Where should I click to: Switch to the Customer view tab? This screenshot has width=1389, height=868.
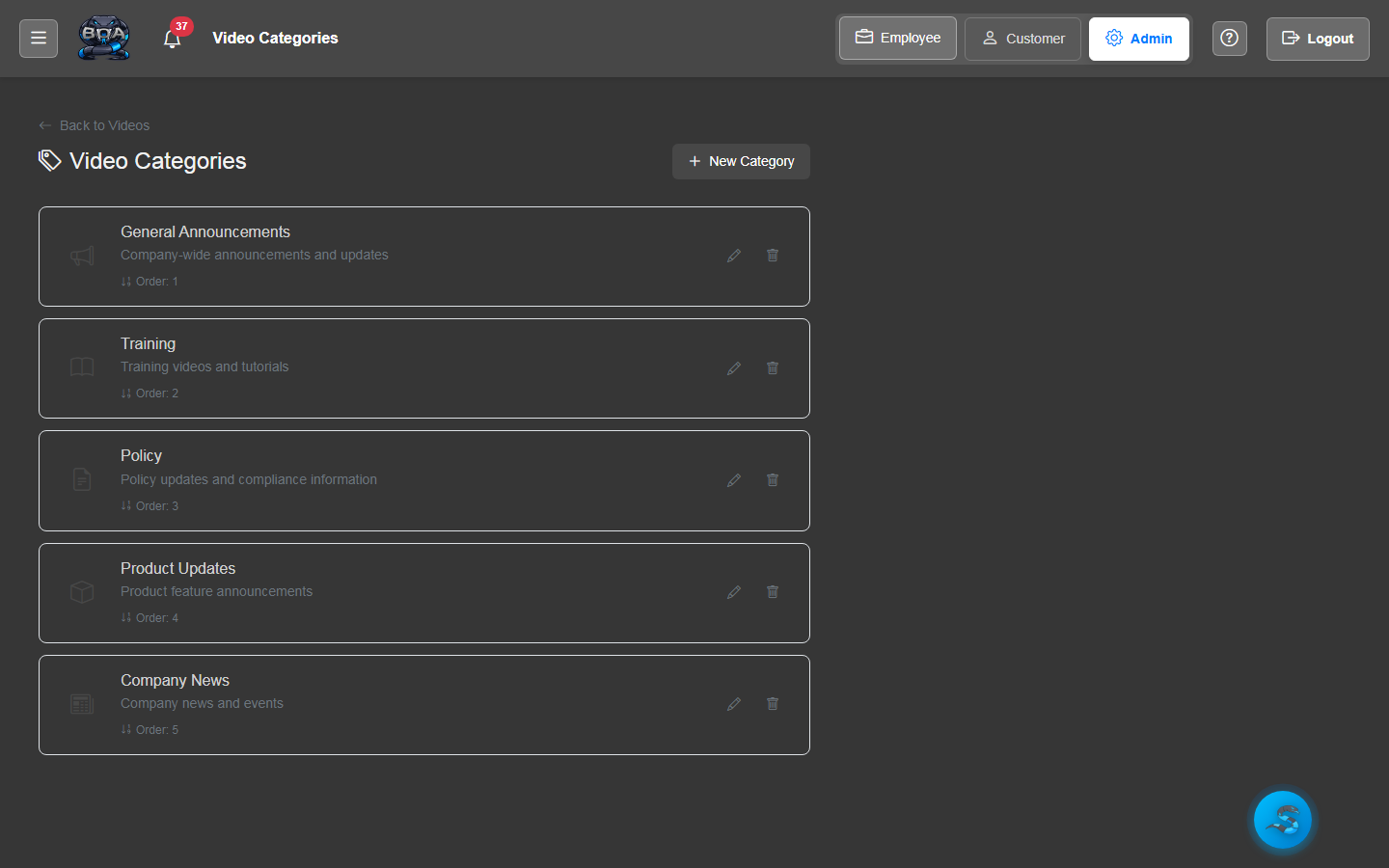coord(1022,39)
